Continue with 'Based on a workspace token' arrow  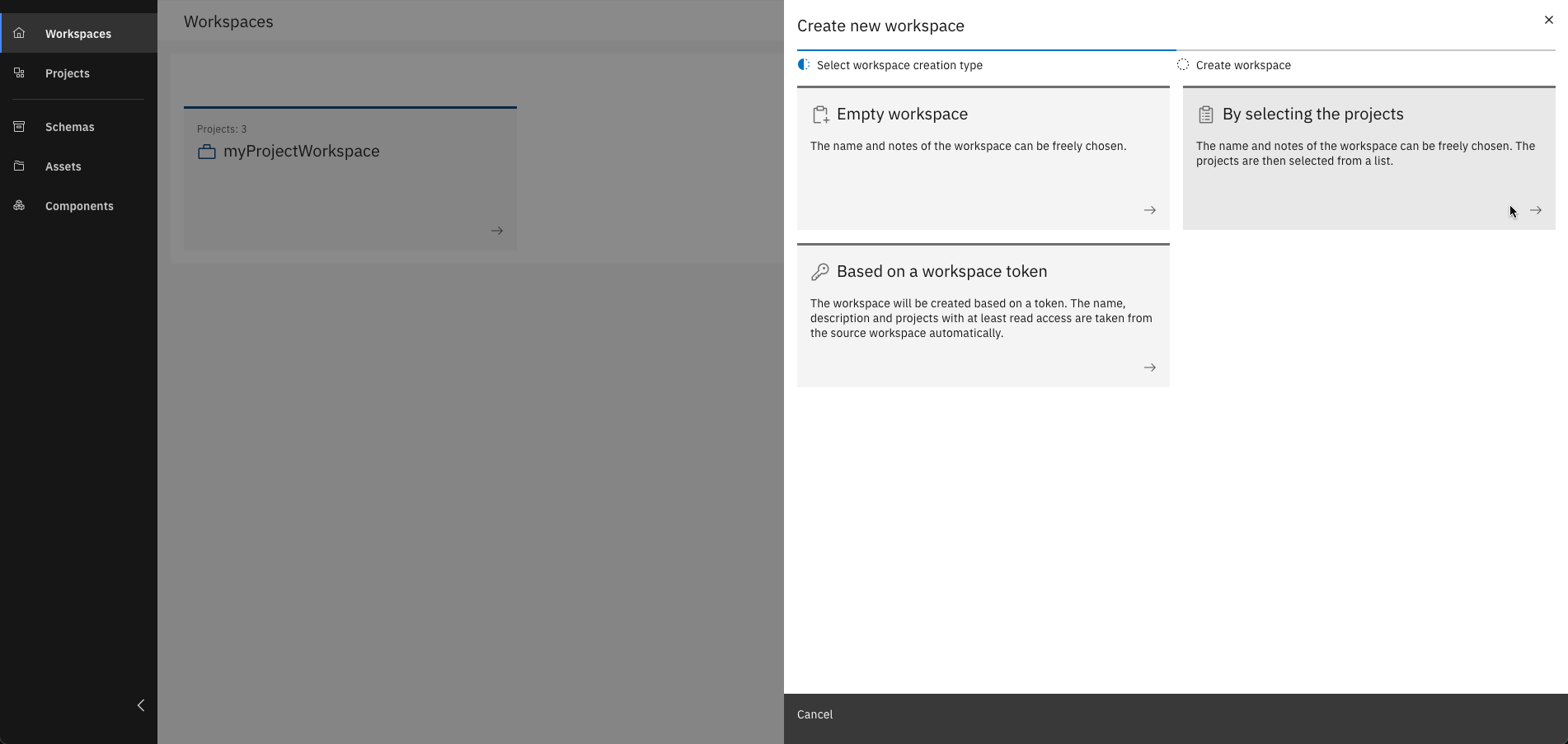(x=1150, y=367)
